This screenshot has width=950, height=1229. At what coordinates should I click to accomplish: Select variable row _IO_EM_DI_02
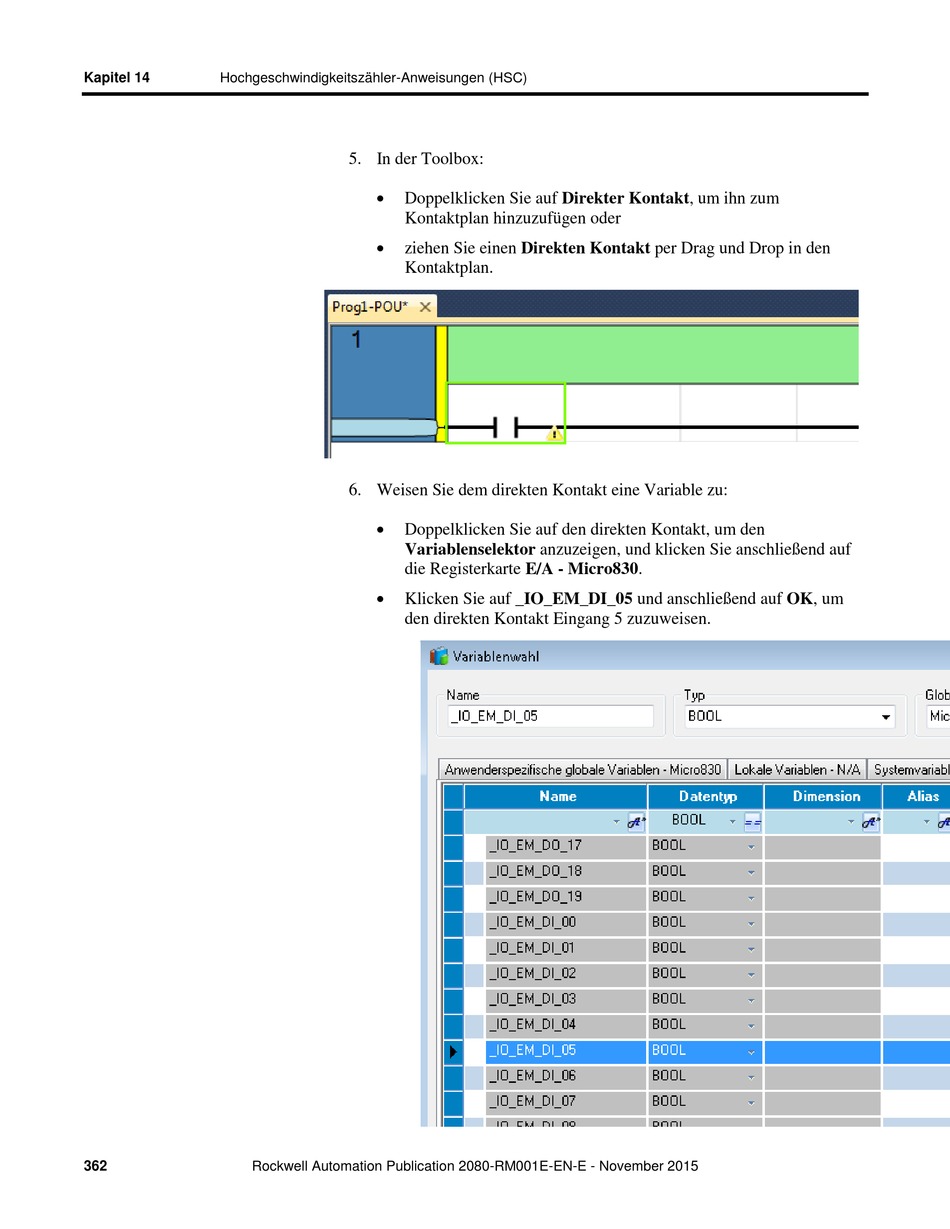tap(566, 974)
